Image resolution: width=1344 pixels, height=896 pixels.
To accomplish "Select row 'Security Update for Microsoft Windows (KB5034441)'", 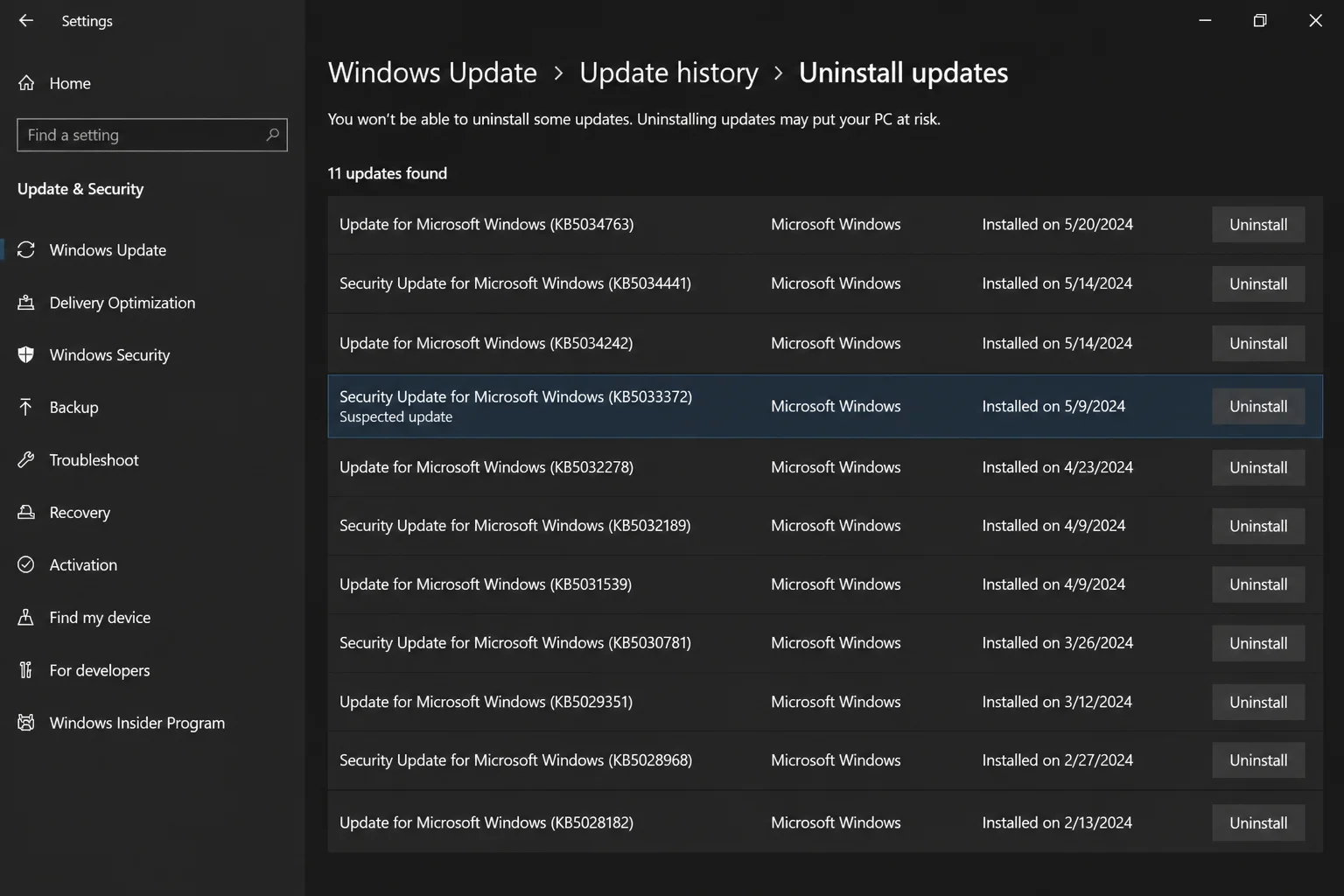I will coord(825,283).
